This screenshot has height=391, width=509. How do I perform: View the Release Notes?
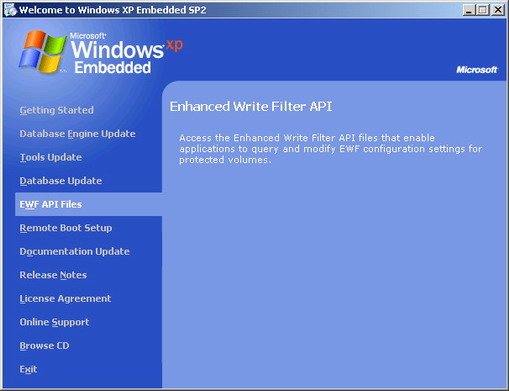[53, 275]
